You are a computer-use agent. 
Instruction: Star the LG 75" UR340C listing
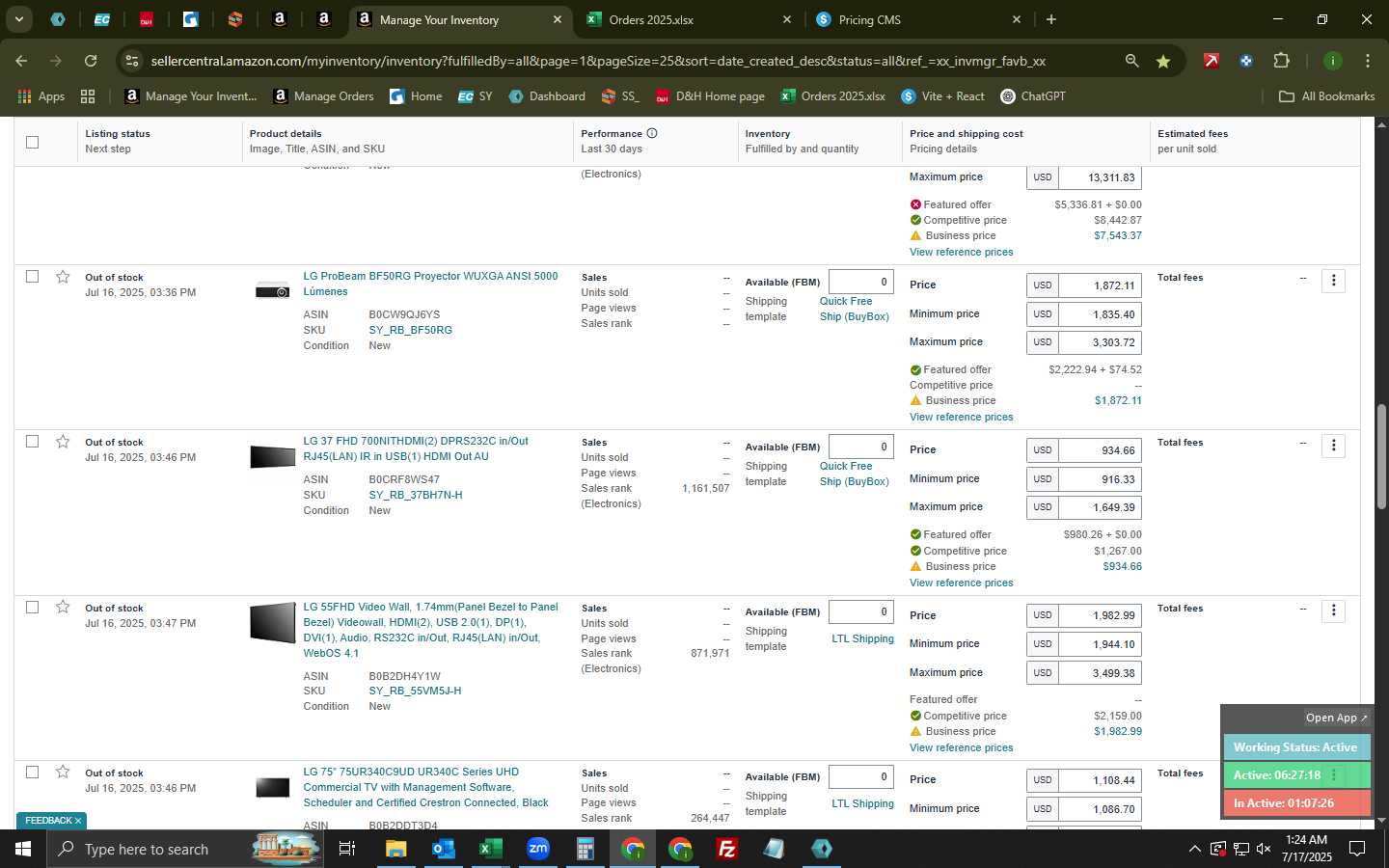63,772
